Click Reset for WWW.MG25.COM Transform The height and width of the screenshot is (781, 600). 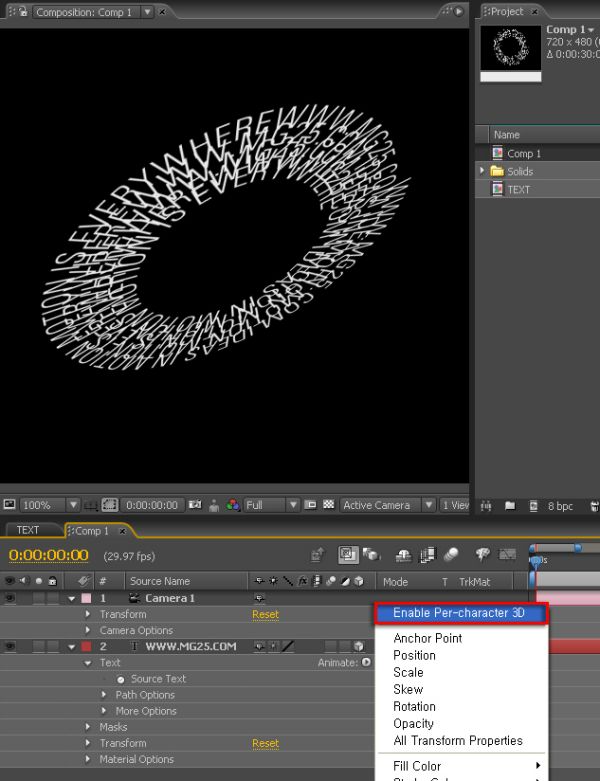pyautogui.click(x=265, y=743)
